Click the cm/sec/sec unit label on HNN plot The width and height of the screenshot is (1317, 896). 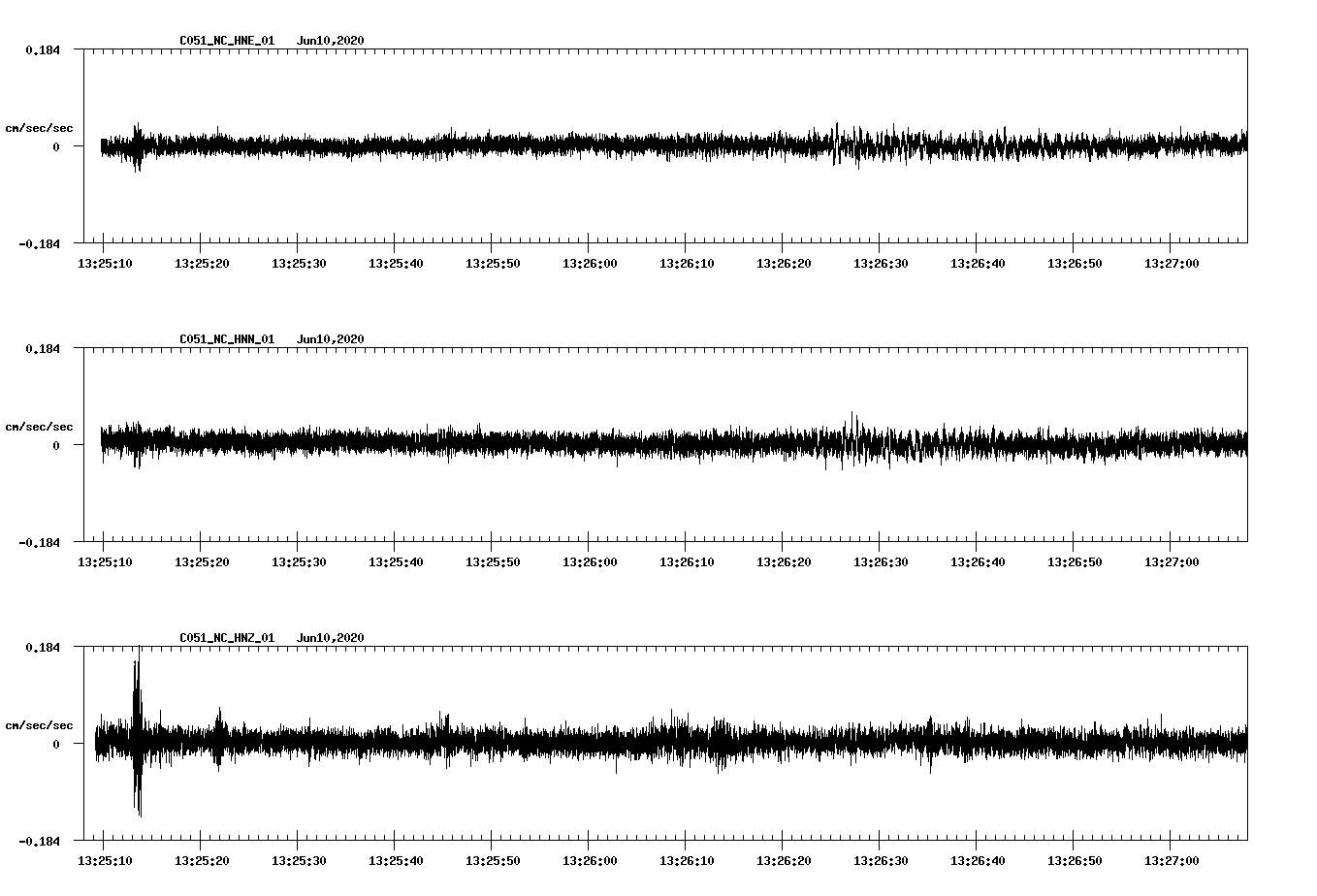click(x=39, y=427)
